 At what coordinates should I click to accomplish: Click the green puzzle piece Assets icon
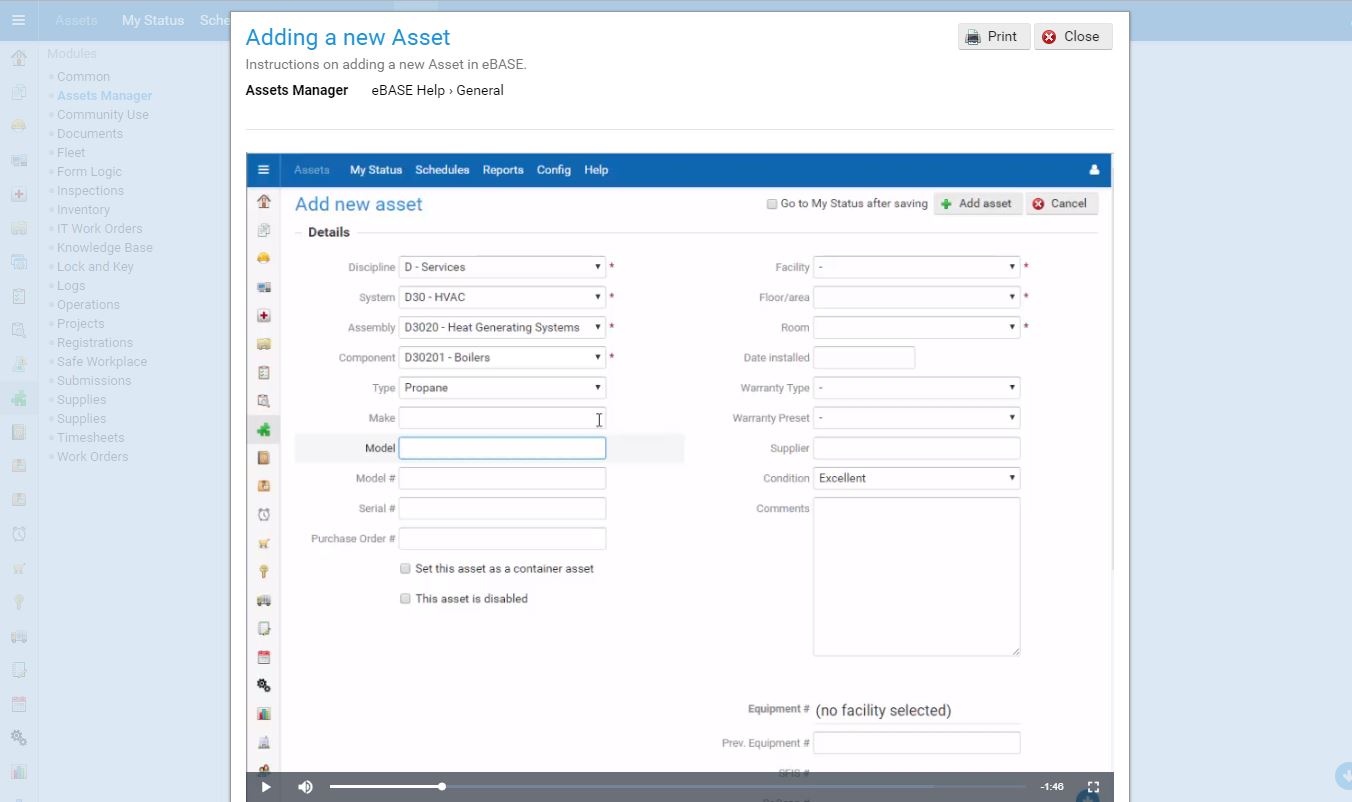(x=263, y=429)
